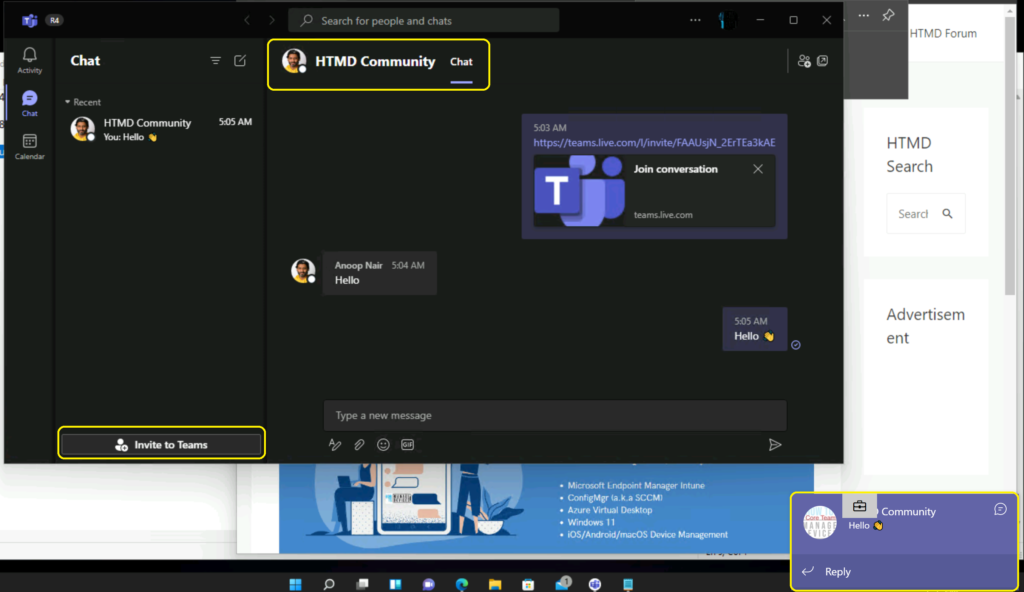
Task: Open chat icon in notification toast
Action: [x=1000, y=509]
